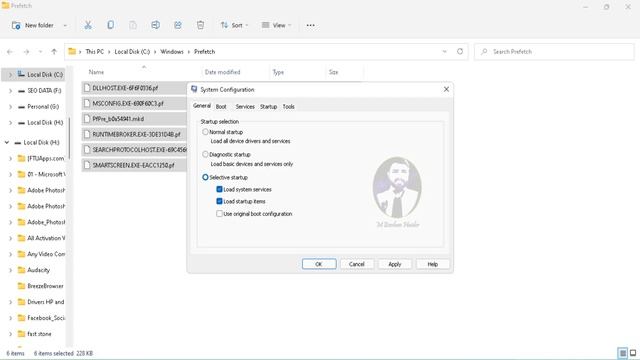Select the Drivers HP folder

pyautogui.click(x=41, y=302)
